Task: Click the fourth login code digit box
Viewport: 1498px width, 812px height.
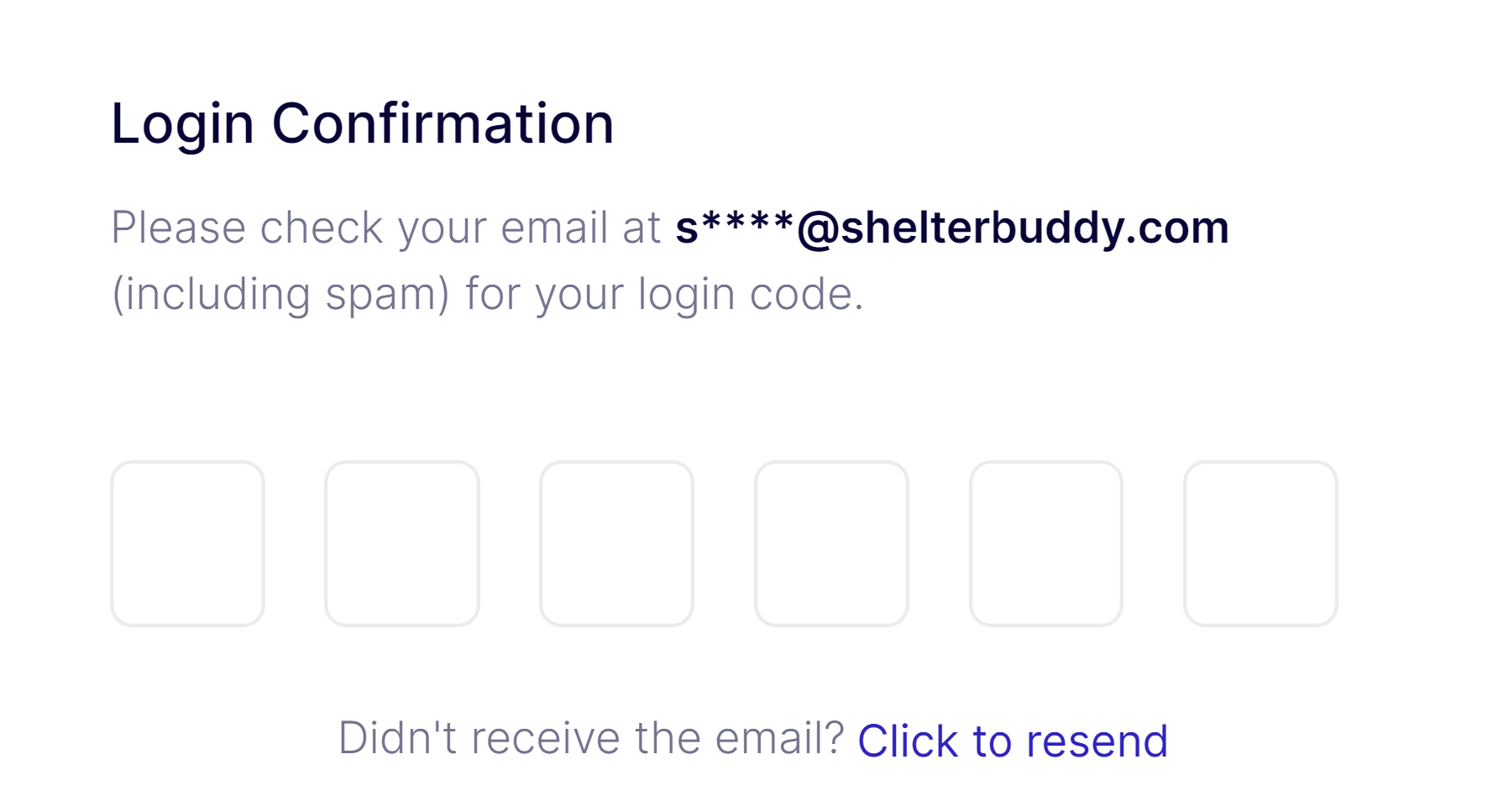Action: click(x=831, y=543)
